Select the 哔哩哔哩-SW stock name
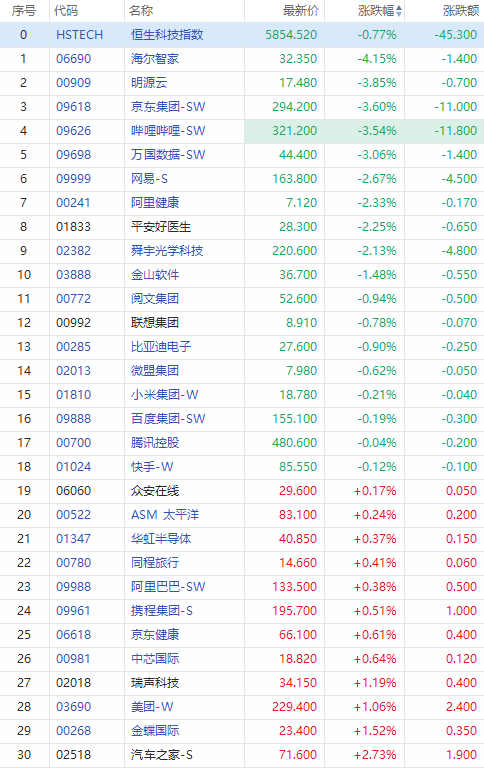 click(168, 131)
